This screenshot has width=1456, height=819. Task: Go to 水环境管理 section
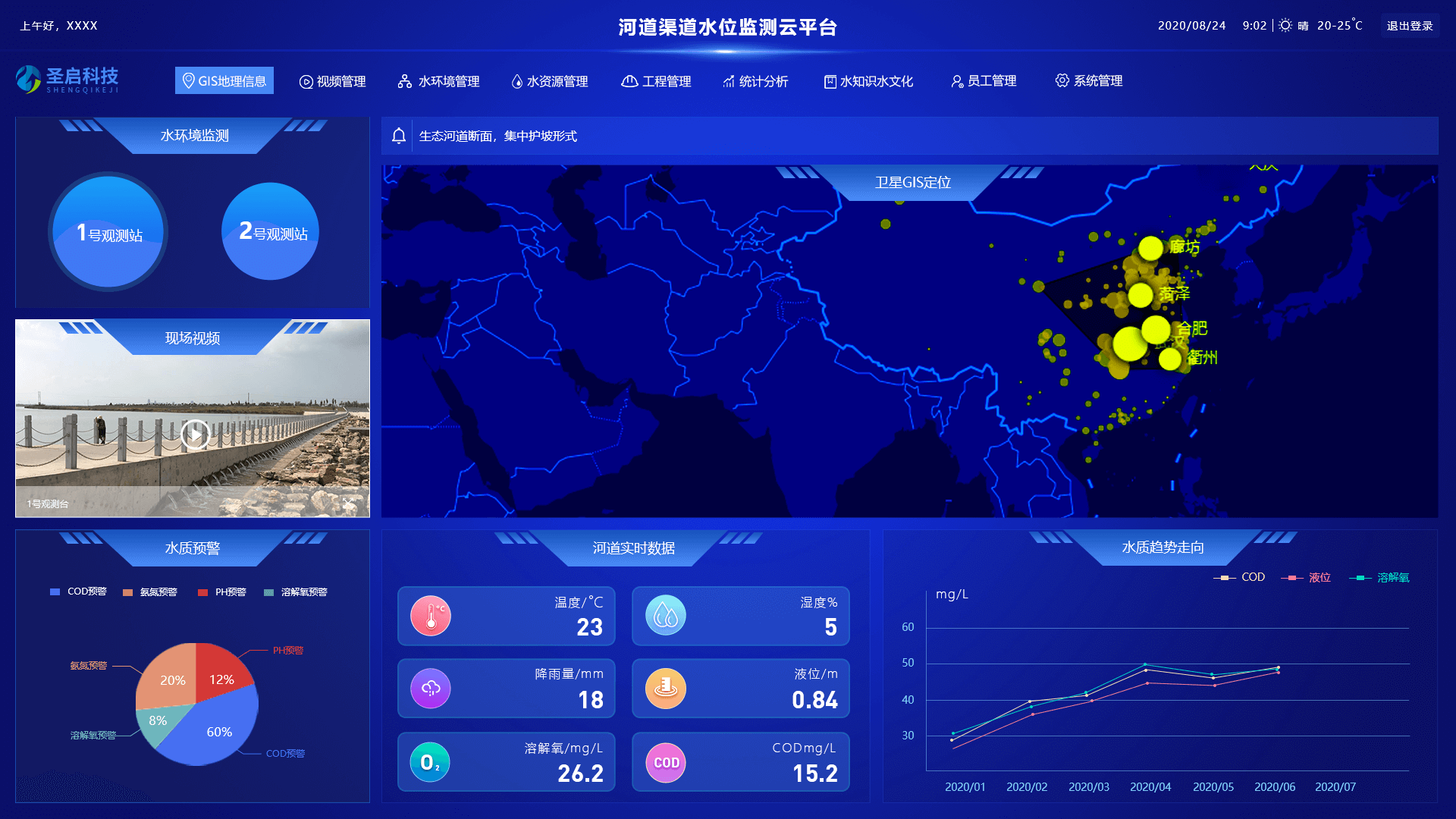coord(438,81)
